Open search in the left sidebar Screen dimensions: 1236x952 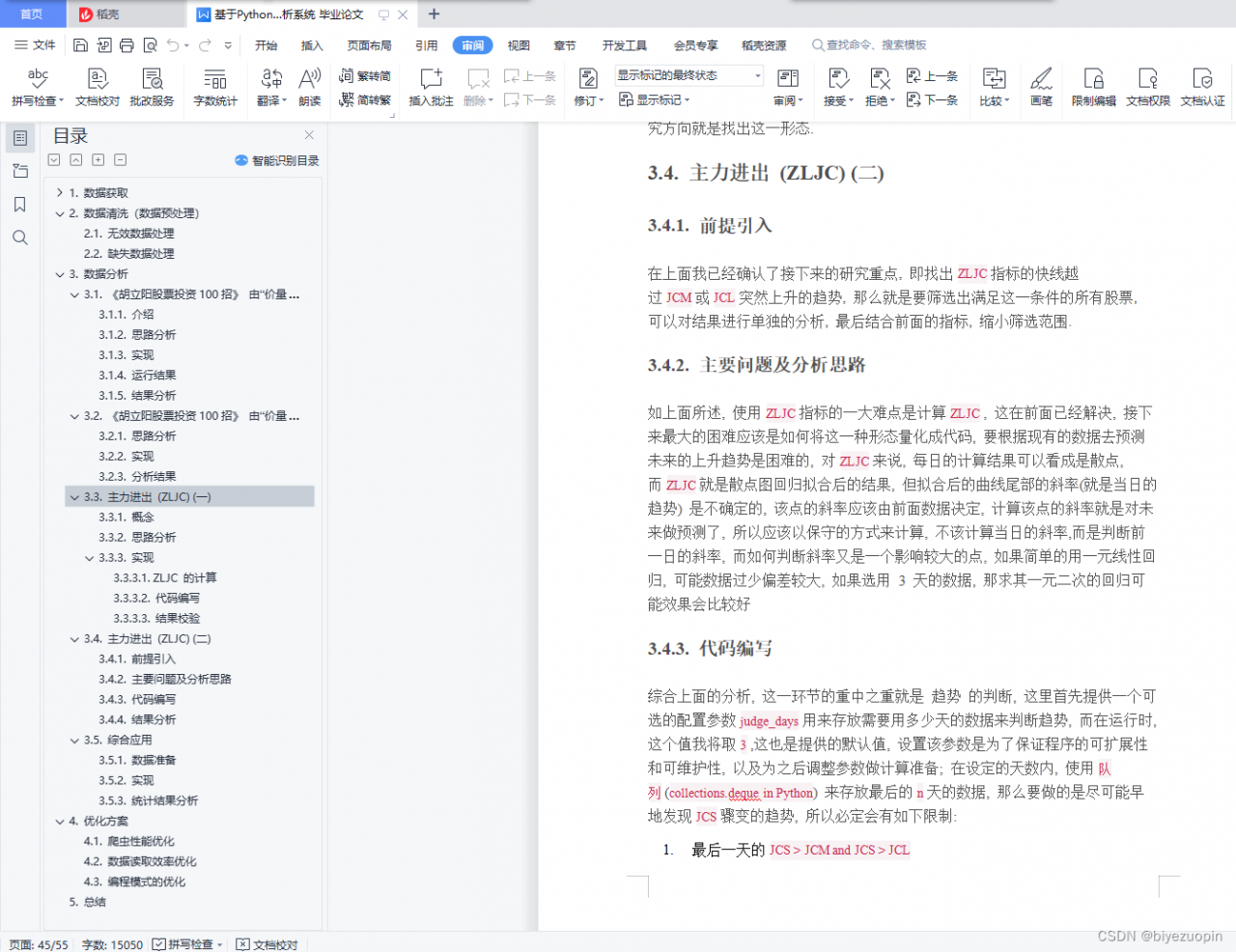(19, 238)
